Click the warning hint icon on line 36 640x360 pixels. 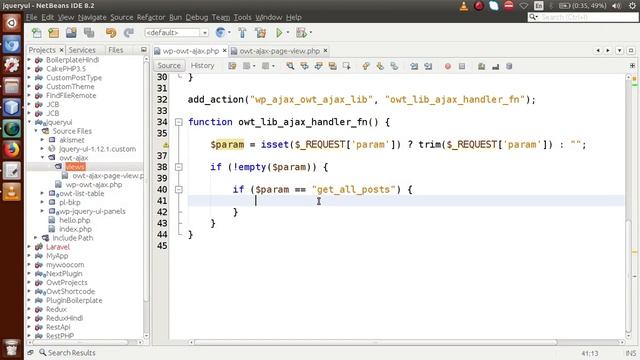tap(166, 145)
